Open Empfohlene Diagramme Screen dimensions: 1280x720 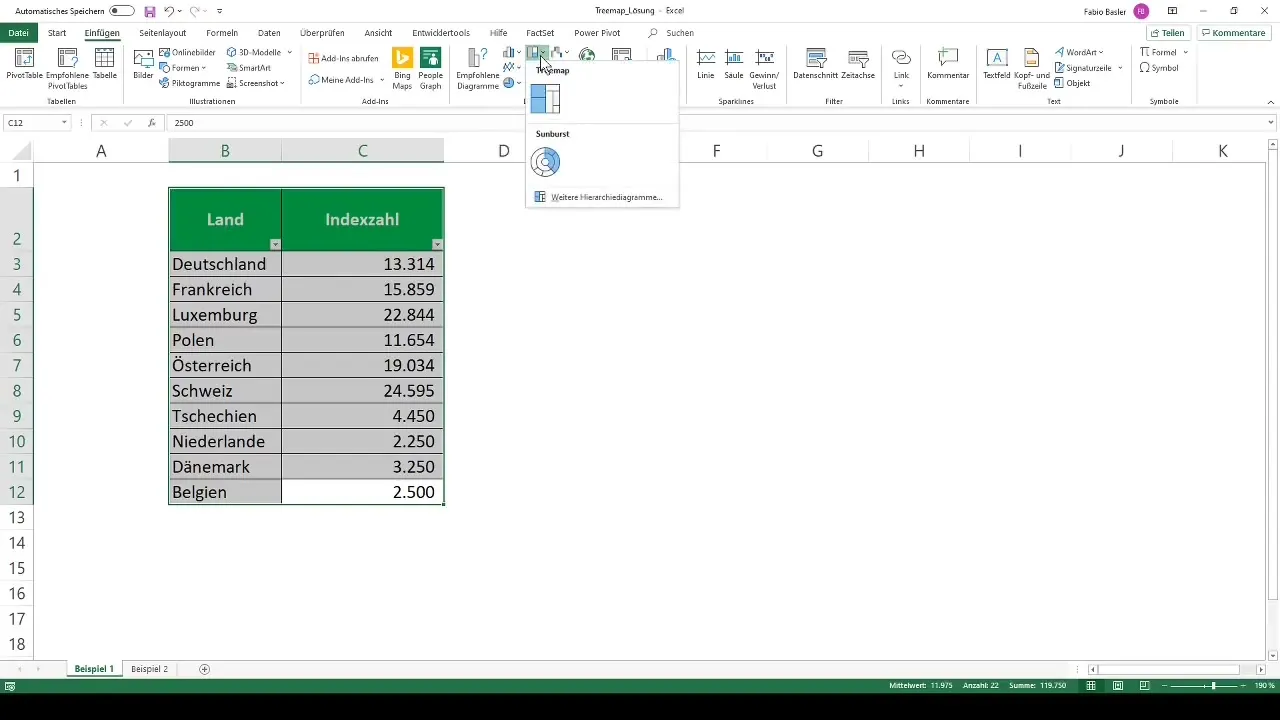point(478,68)
